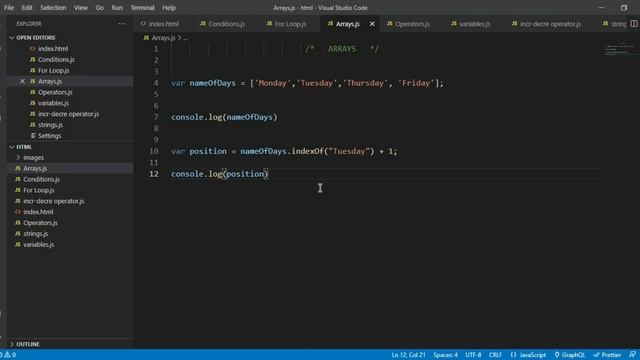640x360 pixels.
Task: Click the Ln 12, Col 21 status entry
Action: (408, 355)
